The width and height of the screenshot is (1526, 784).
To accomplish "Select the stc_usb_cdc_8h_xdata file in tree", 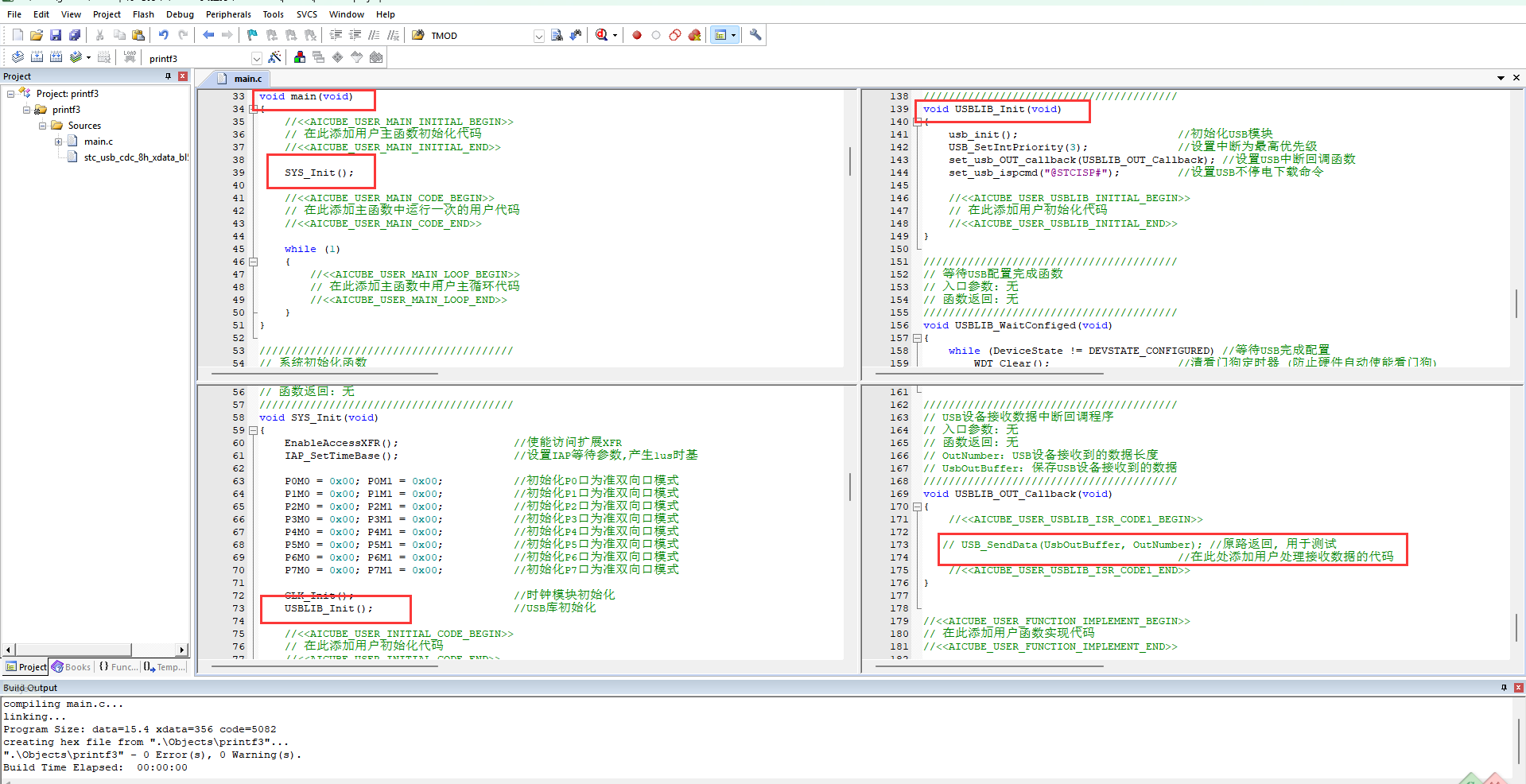I will 127,157.
